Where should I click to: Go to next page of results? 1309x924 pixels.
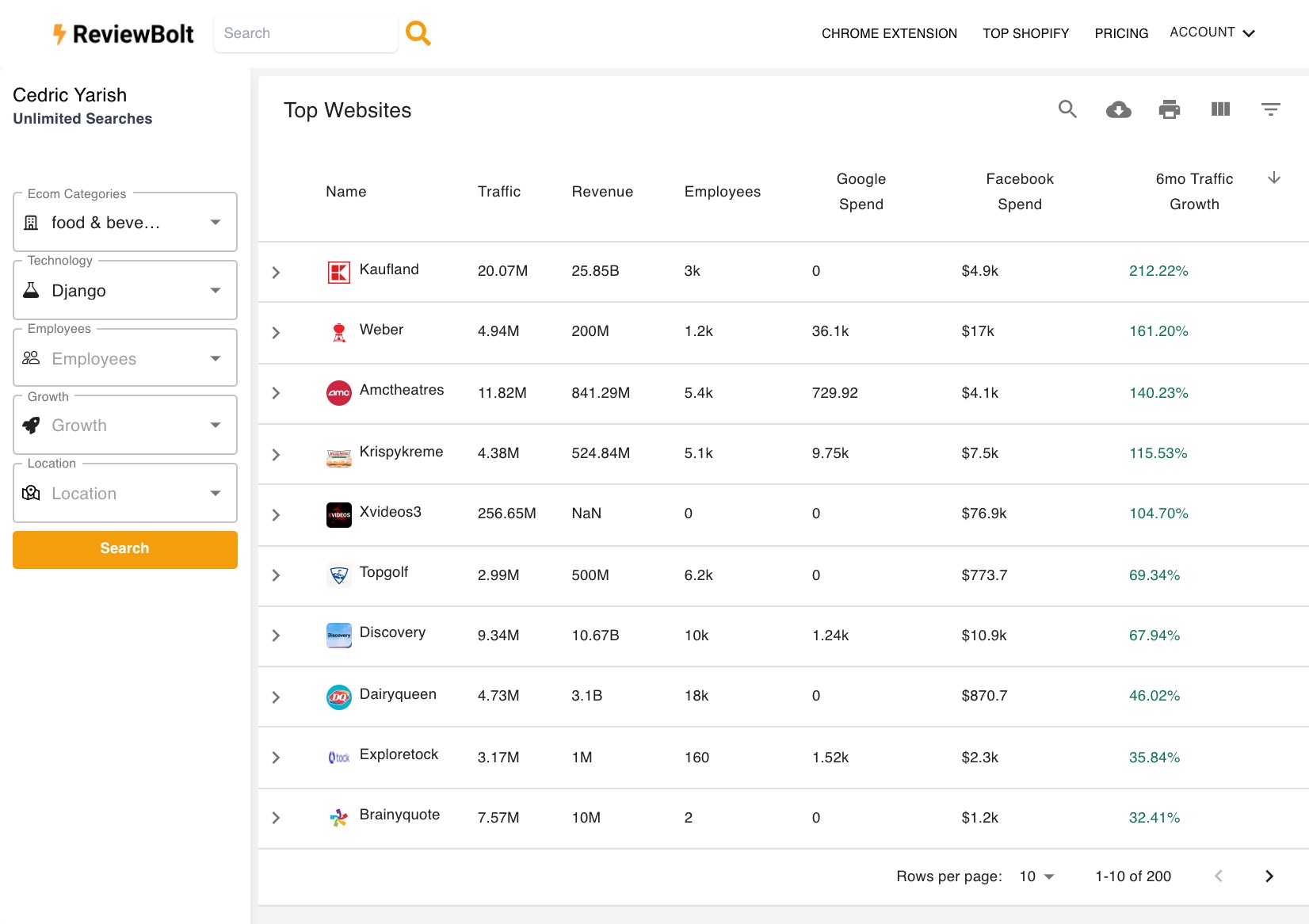(1269, 876)
